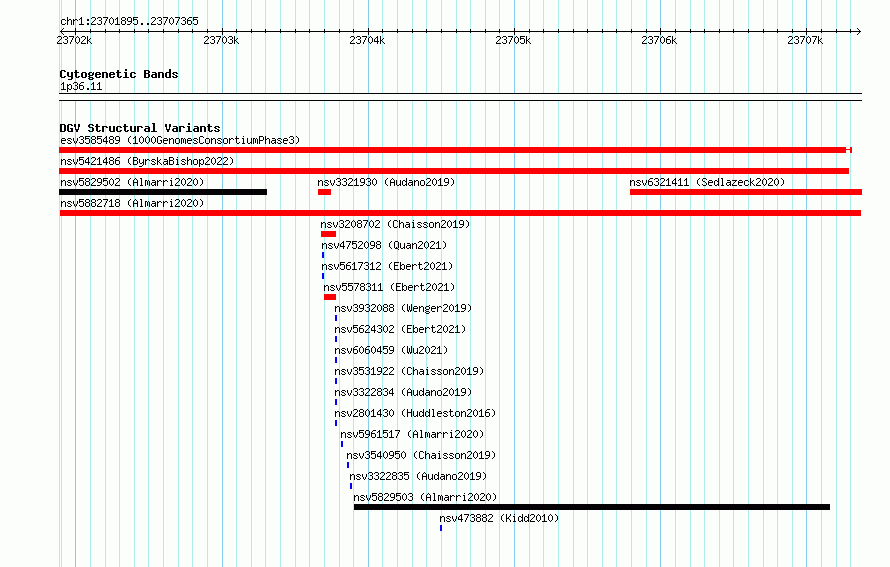Click blue marker under nsv2801430
This screenshot has width=890, height=567.
(335, 423)
